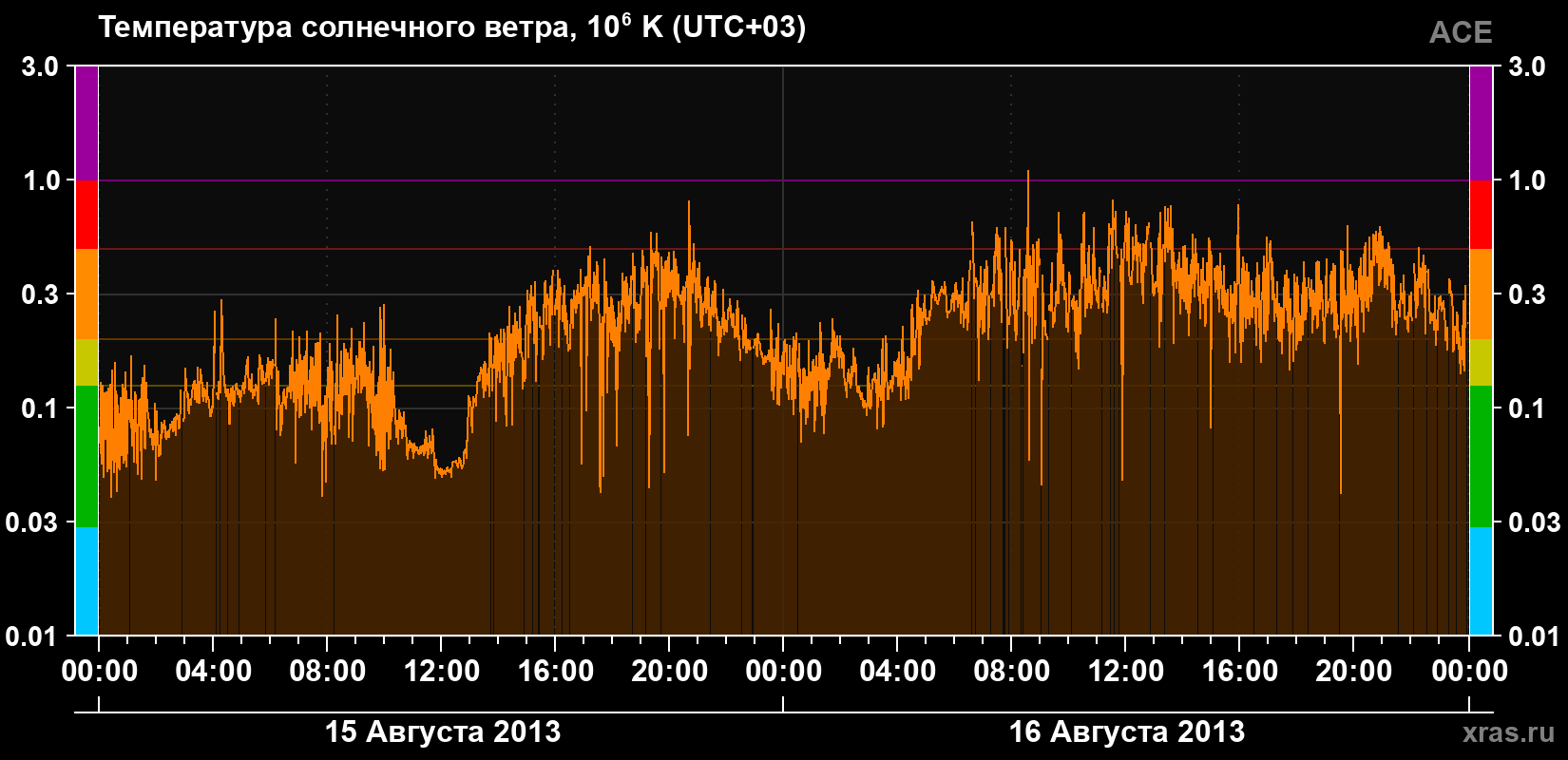
Task: Click the 3.0 value on the right axis
Action: point(1527,66)
